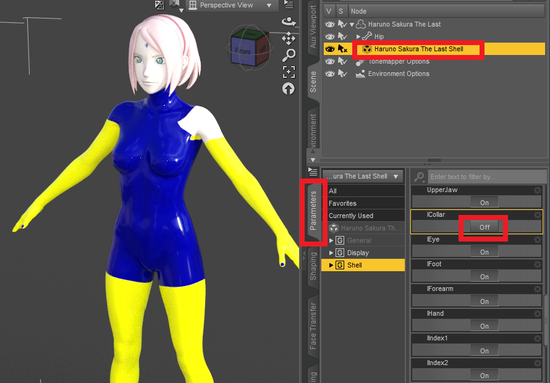This screenshot has height=383, width=550.
Task: Toggle visibility eye for Hip node
Action: click(x=329, y=36)
